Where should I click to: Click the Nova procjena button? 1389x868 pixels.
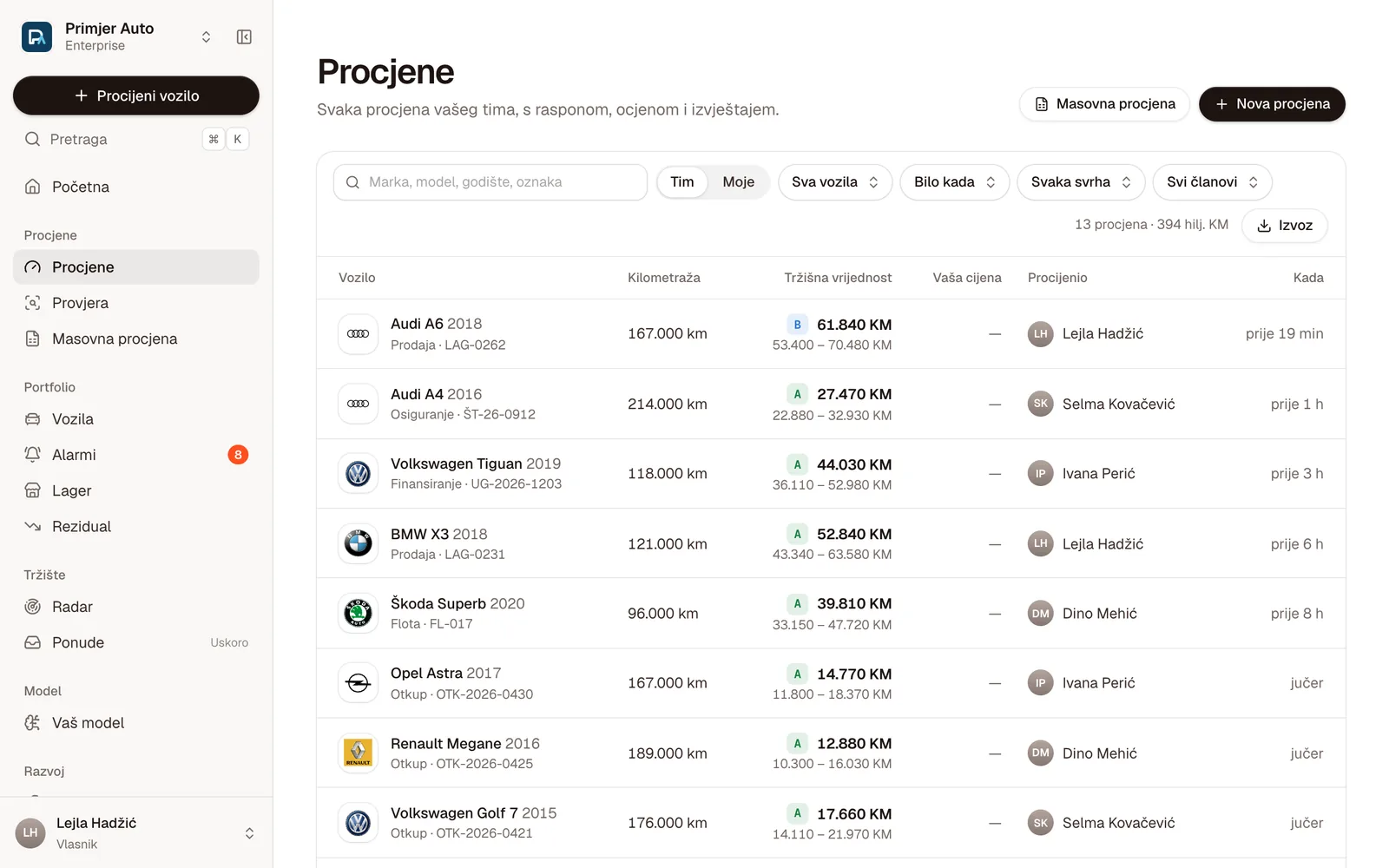(1272, 104)
